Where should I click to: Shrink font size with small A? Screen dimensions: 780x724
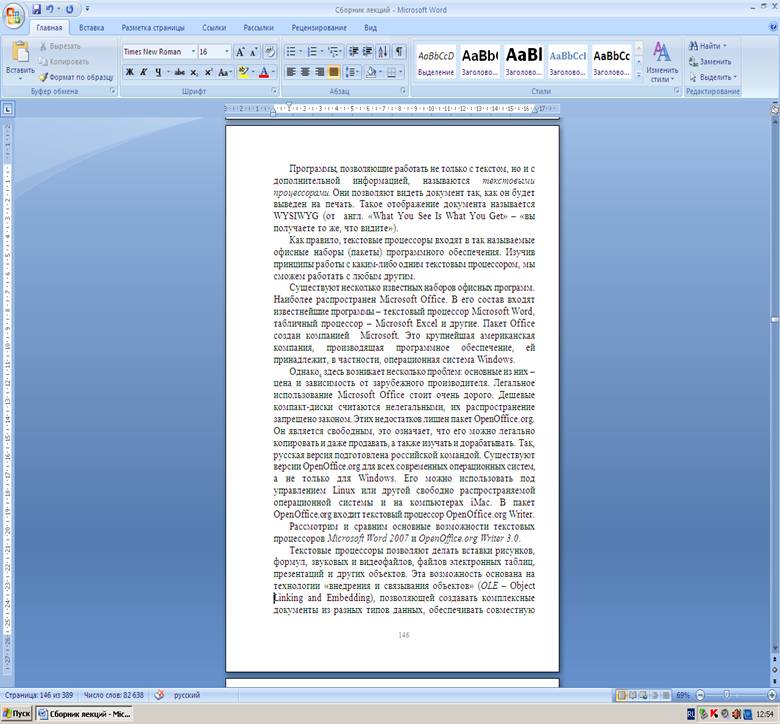pos(253,52)
